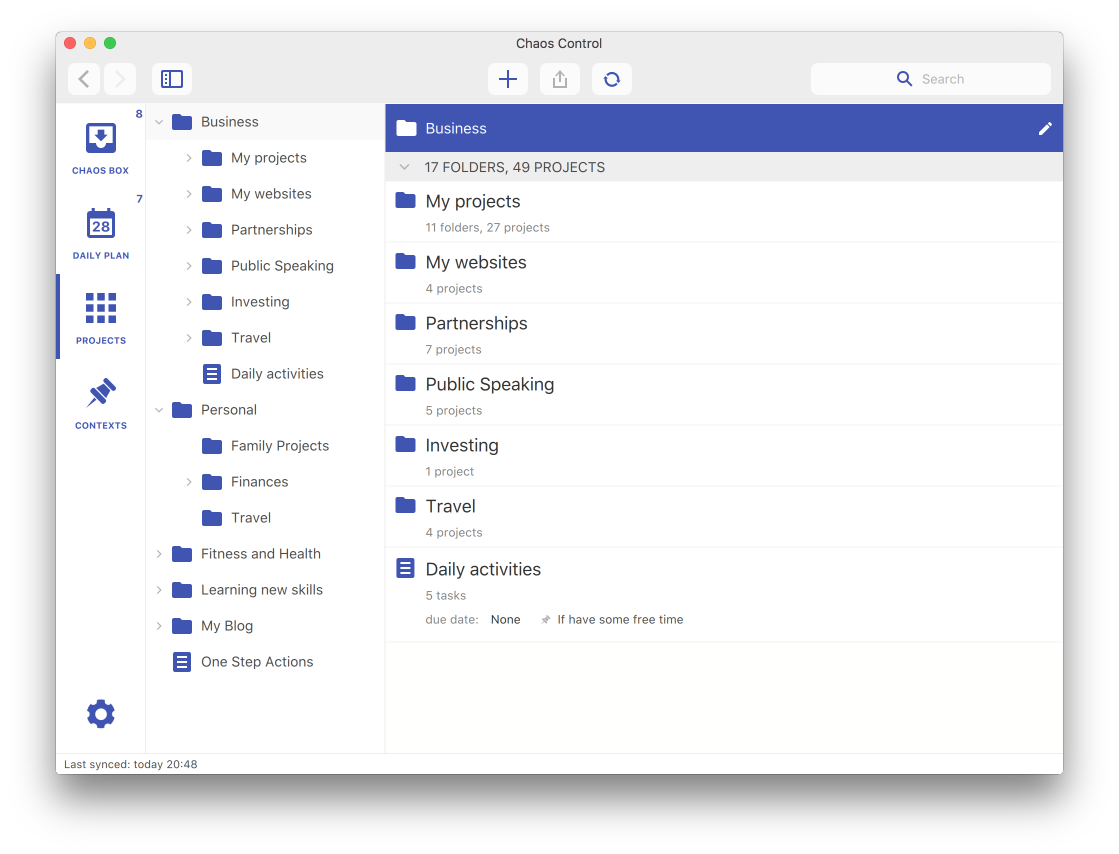Go back with the left arrow button
Screen dimensions: 1119x854
[x=84, y=79]
